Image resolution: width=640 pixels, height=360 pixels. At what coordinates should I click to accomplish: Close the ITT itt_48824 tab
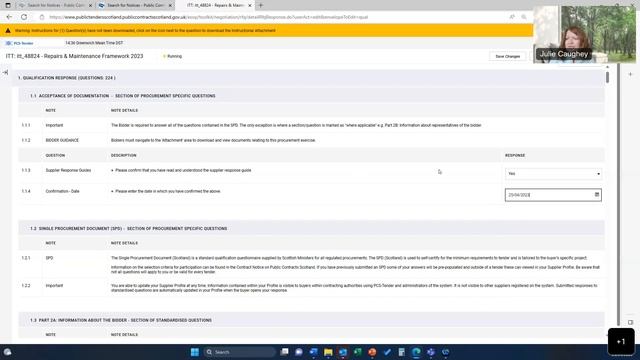click(x=250, y=5)
